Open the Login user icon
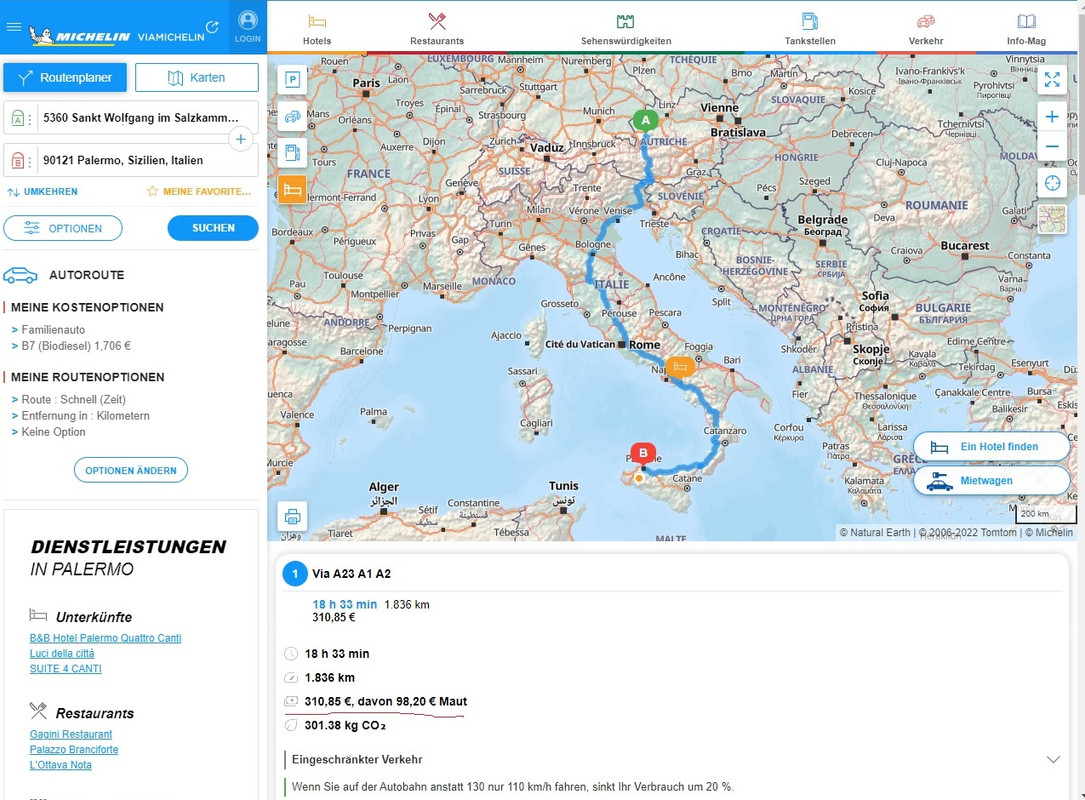This screenshot has width=1085, height=800. 247,27
